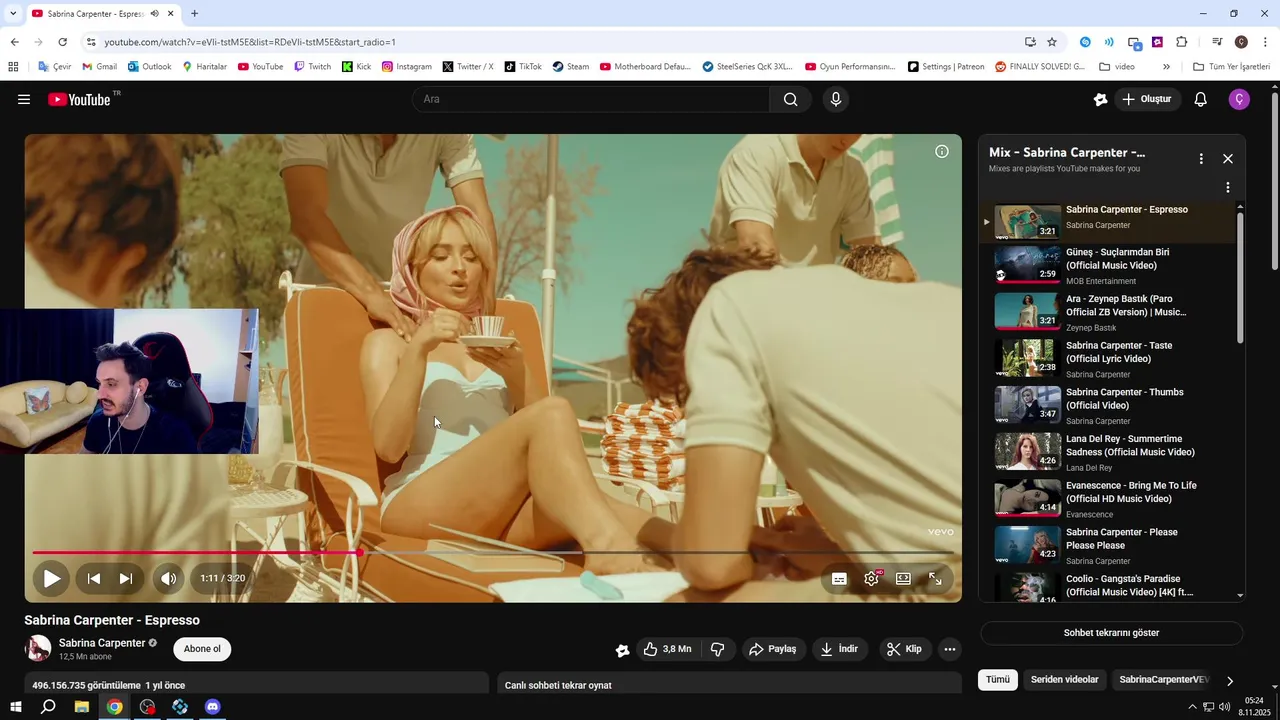Open Sabrina Carpenter channel avatar
Viewport: 1280px width, 720px height.
point(38,649)
